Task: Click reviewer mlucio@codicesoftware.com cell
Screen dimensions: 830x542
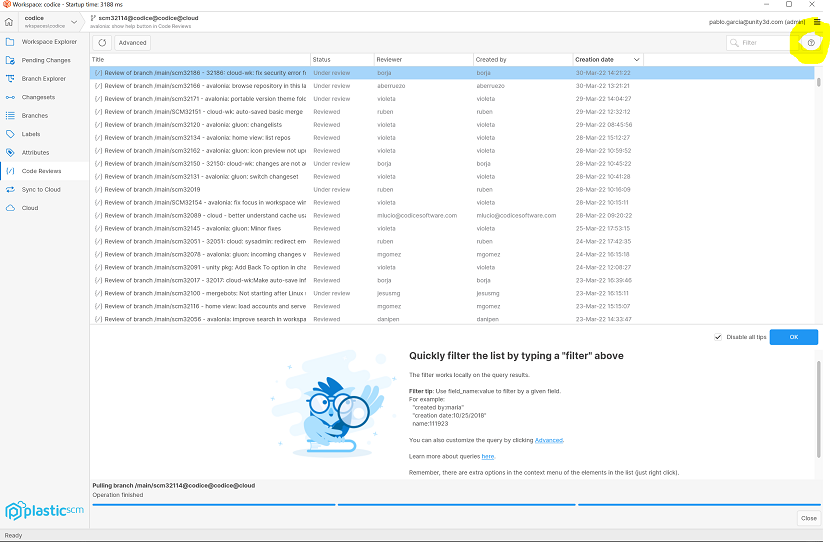Action: click(417, 215)
